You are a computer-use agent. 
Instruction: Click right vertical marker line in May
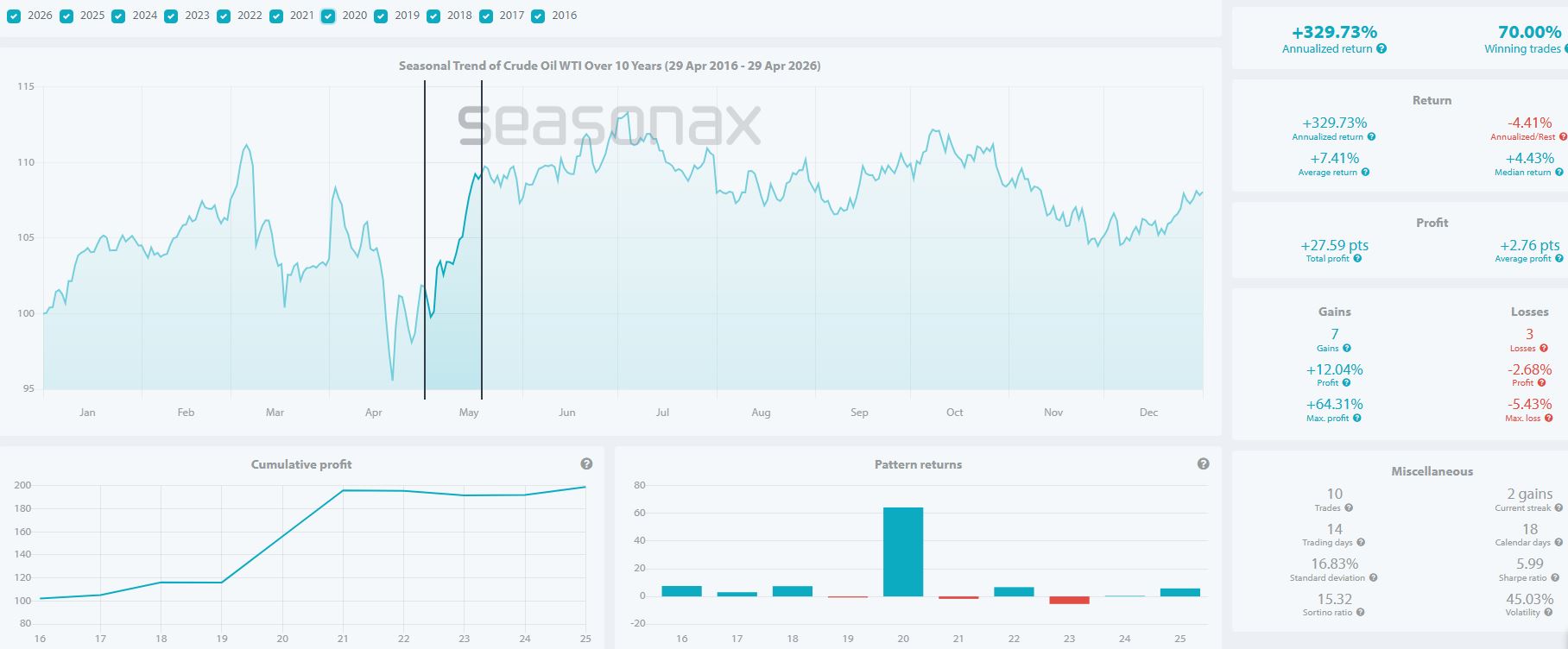[482, 240]
